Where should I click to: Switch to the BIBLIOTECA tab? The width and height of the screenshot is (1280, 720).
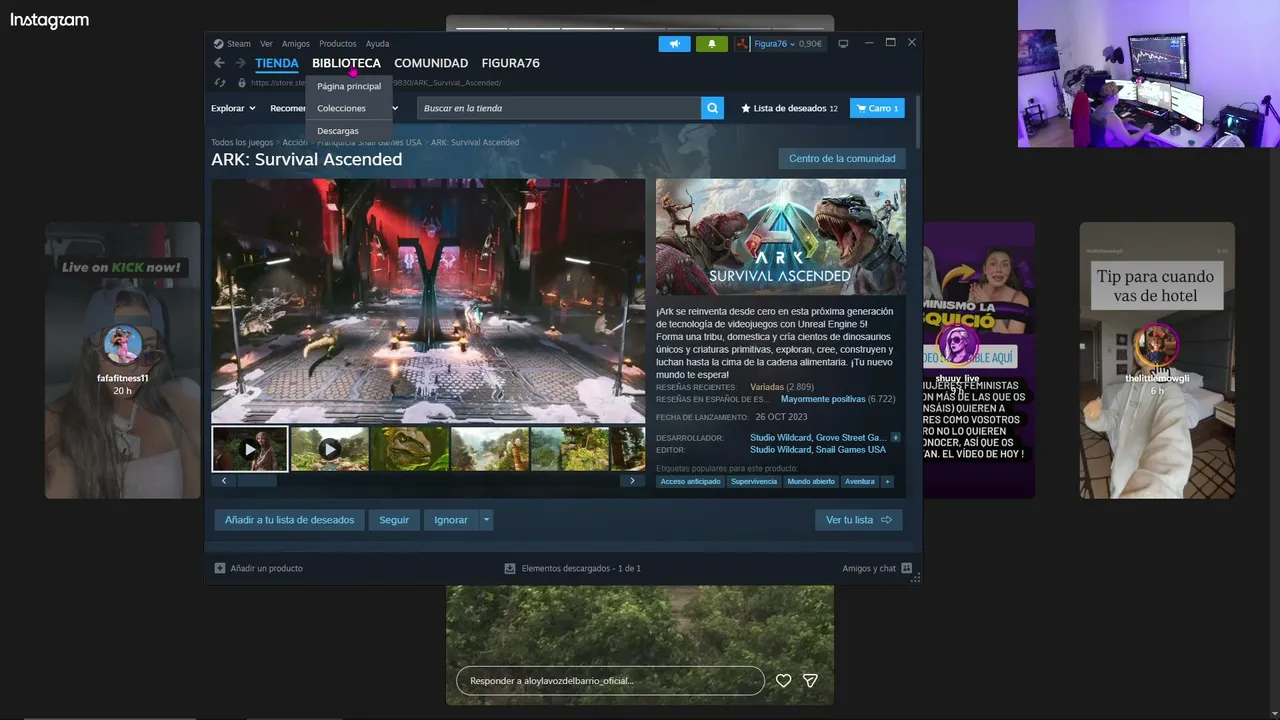(x=346, y=63)
